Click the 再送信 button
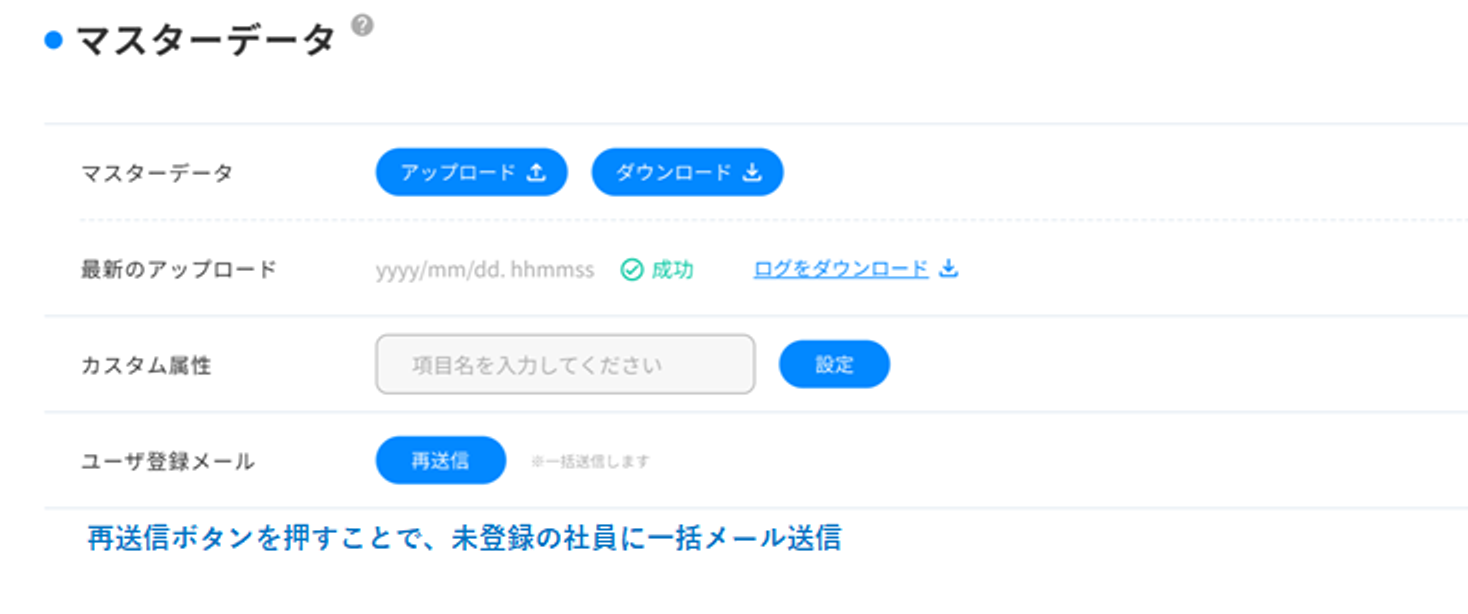 click(441, 460)
